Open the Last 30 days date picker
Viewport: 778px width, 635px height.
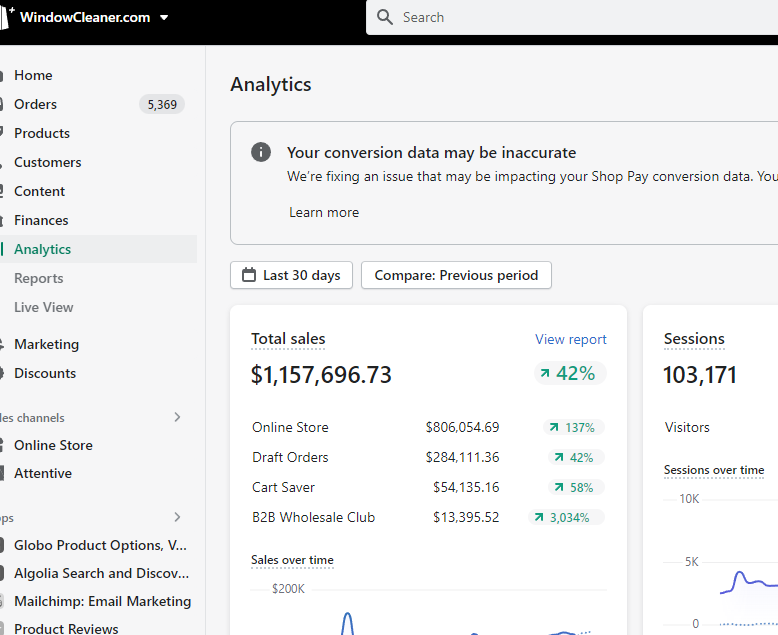coord(291,275)
